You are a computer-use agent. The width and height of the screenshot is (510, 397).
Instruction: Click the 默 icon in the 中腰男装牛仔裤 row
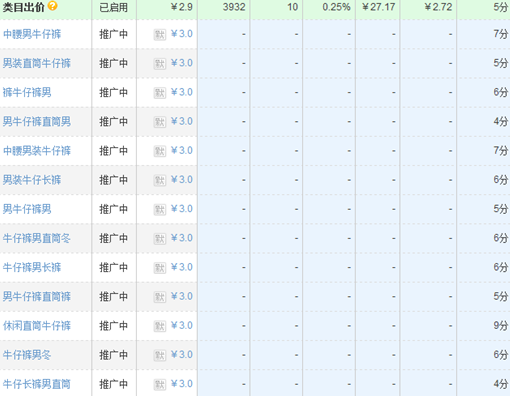point(160,151)
